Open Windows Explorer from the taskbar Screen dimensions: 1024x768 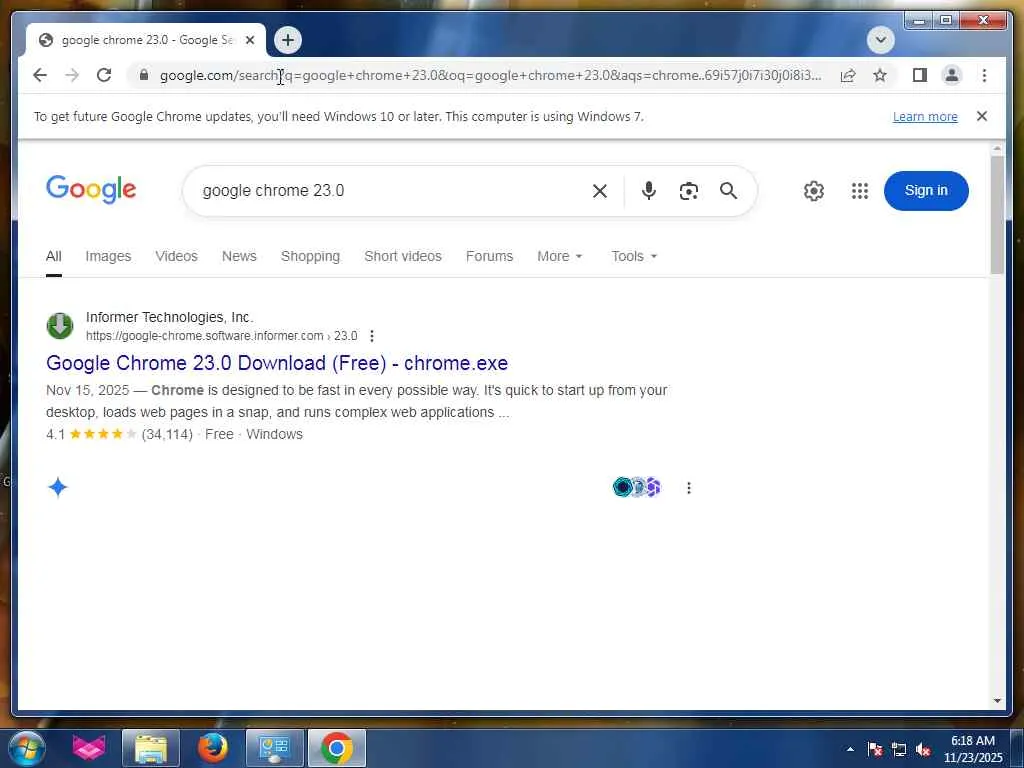click(x=150, y=748)
